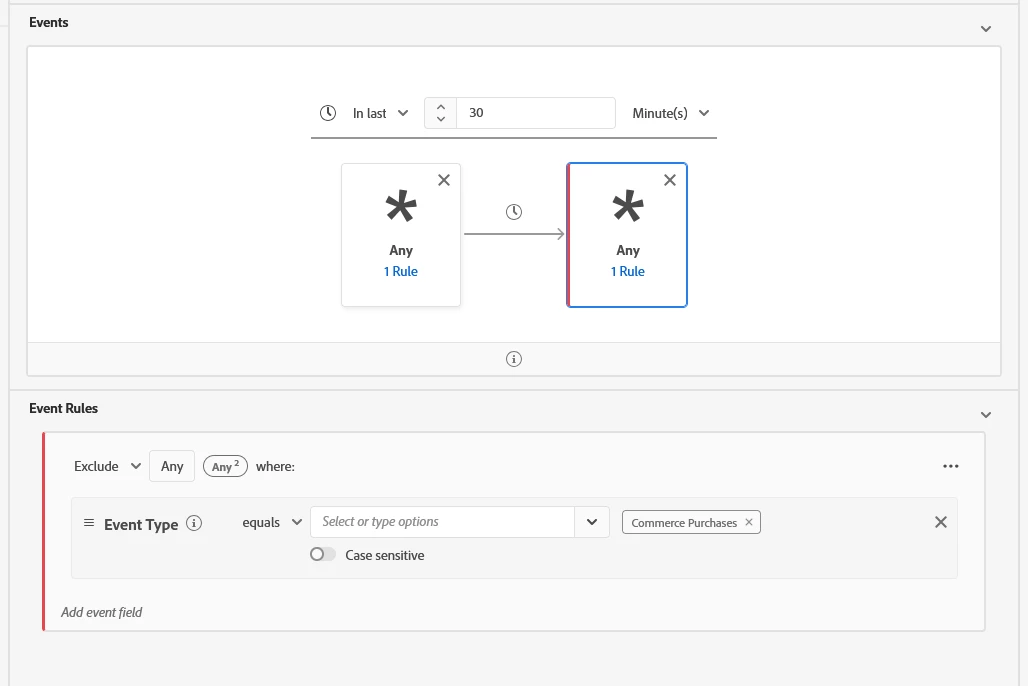Click the Case sensitive label

coord(385,555)
